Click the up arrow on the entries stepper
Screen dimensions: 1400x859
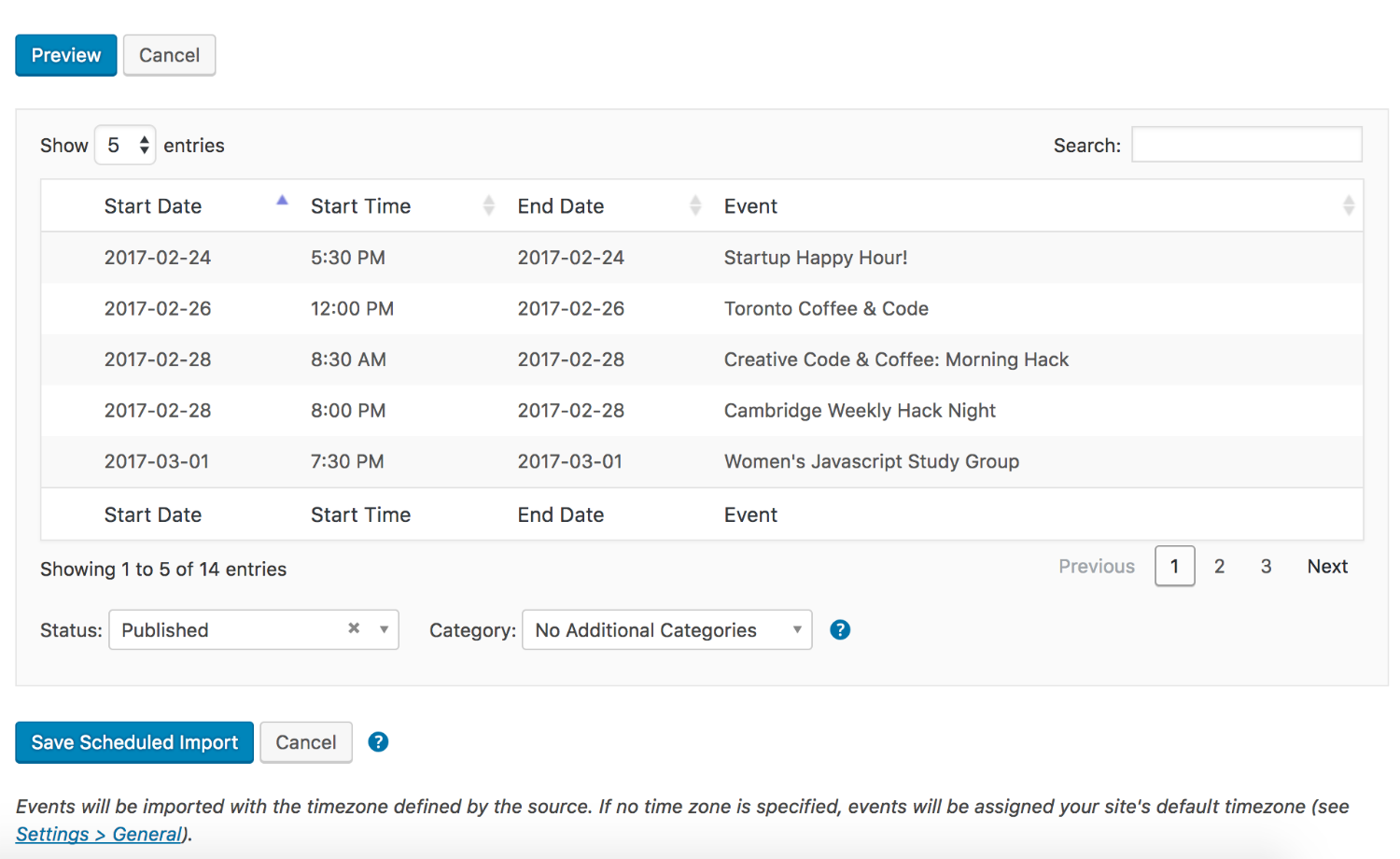click(x=145, y=139)
